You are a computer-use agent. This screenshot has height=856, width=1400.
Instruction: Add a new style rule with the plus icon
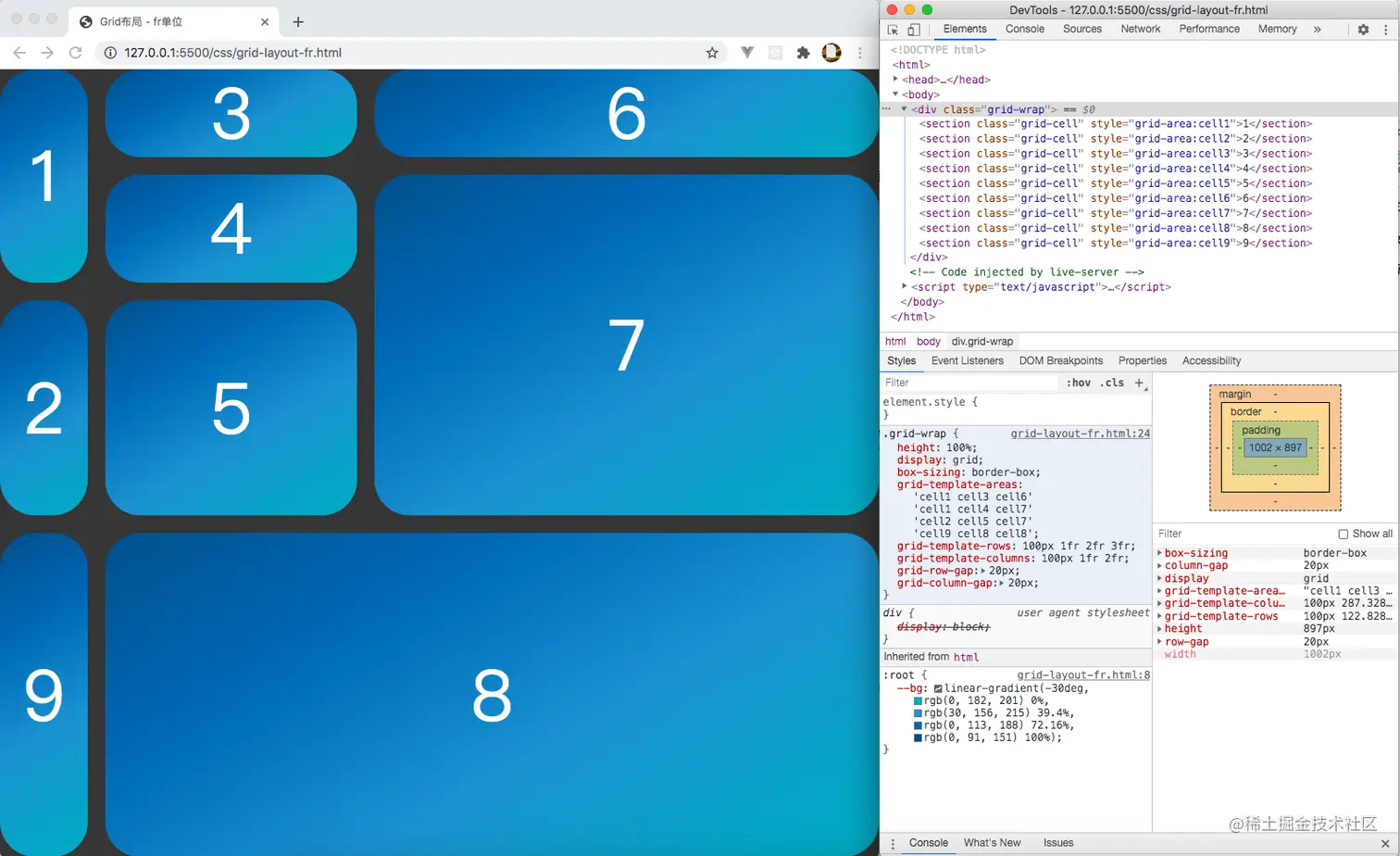click(1139, 383)
